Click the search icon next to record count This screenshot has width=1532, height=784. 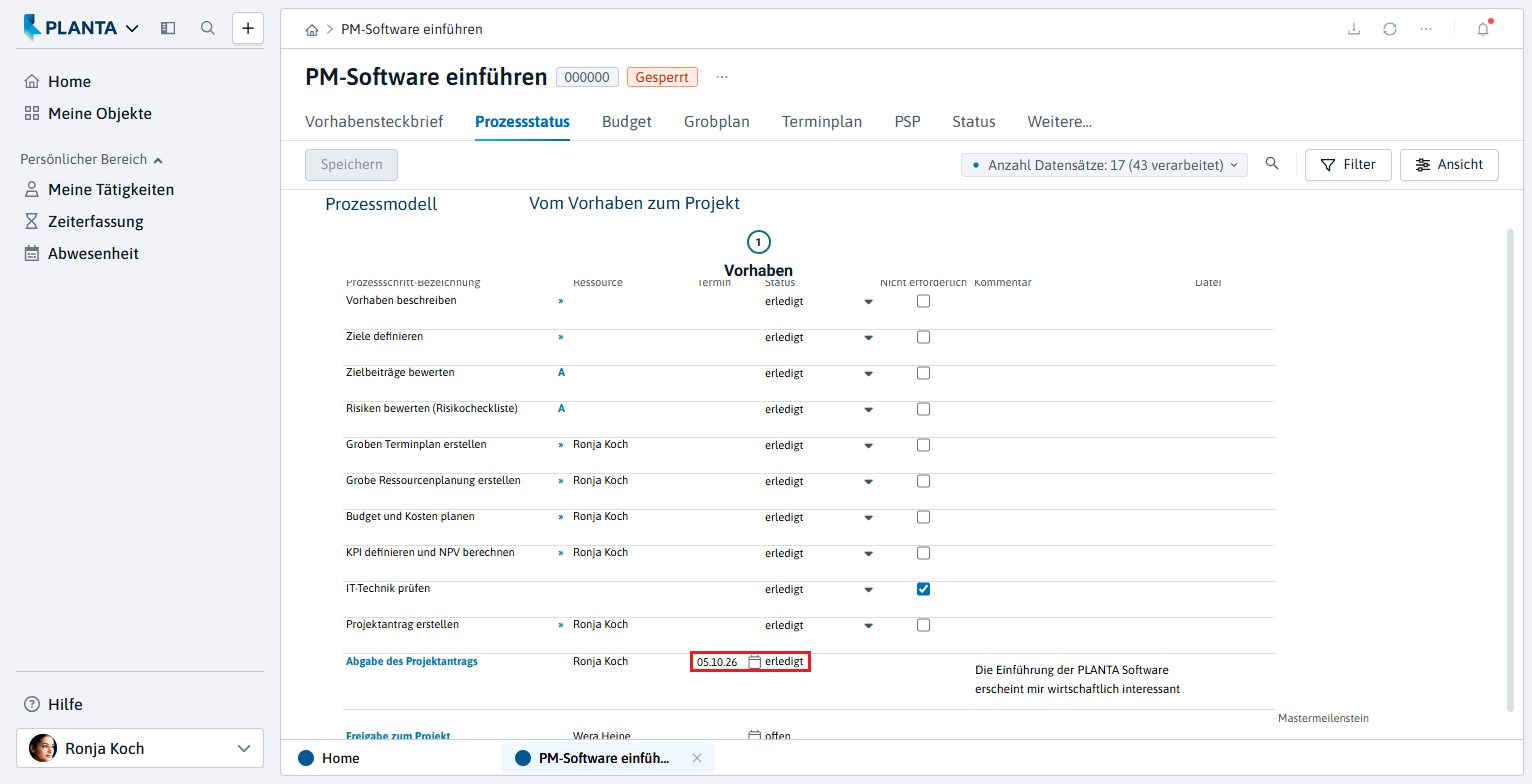1272,164
